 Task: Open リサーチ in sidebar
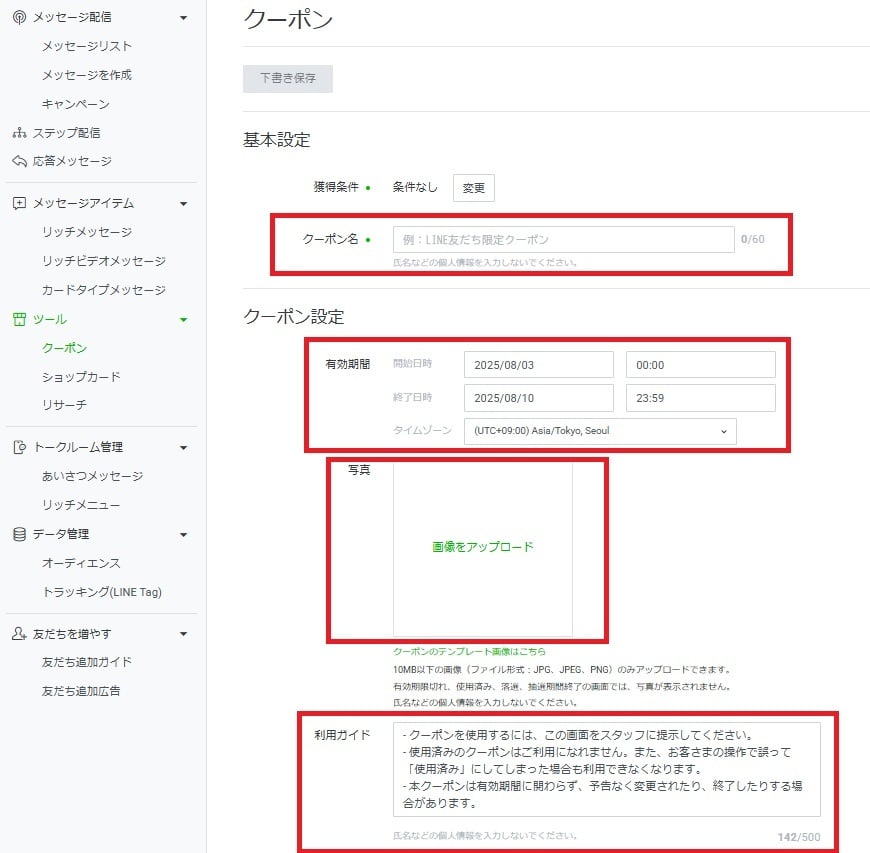pyautogui.click(x=64, y=405)
